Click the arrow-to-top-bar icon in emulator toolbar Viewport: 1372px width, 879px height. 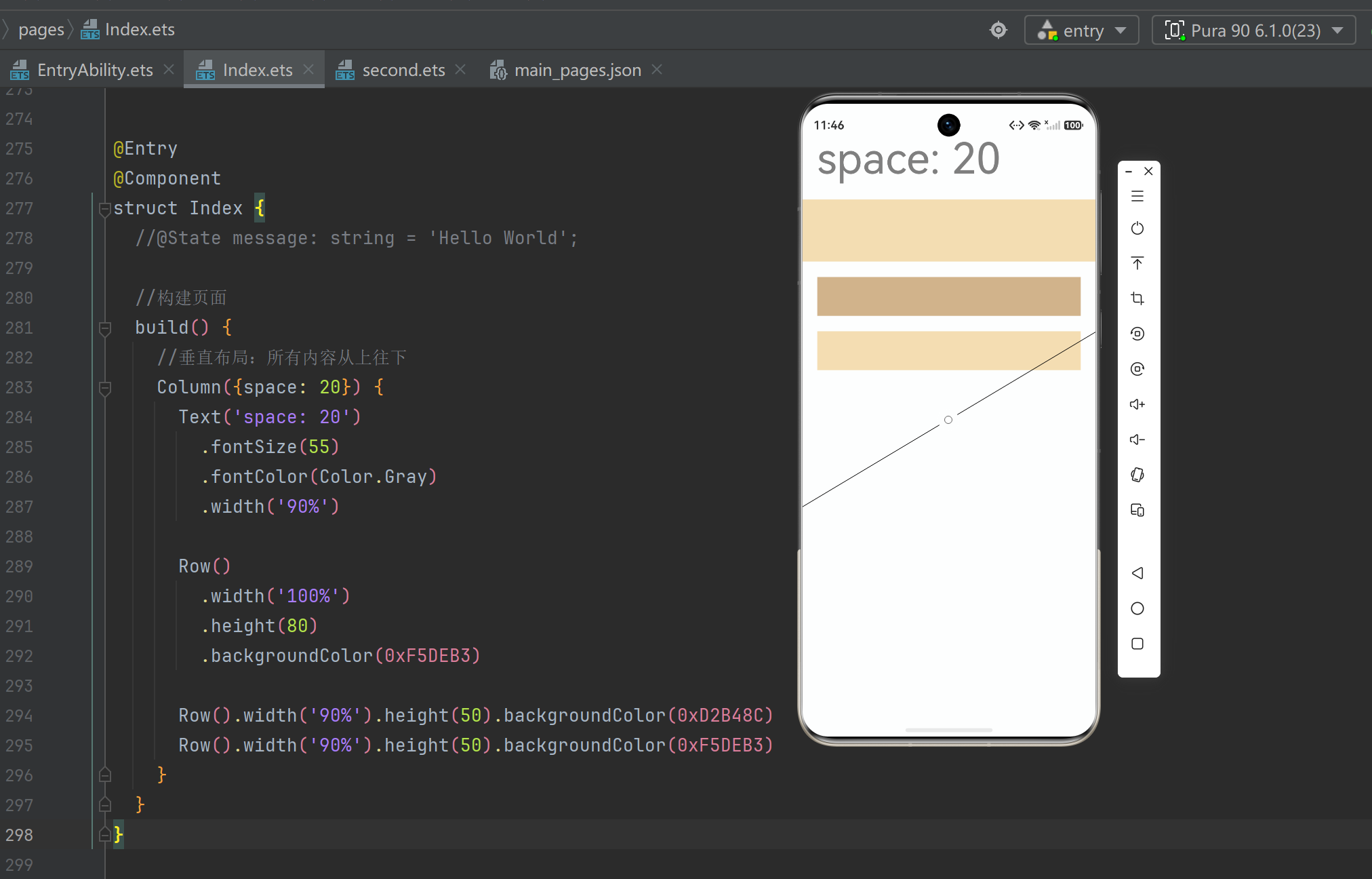point(1137,263)
